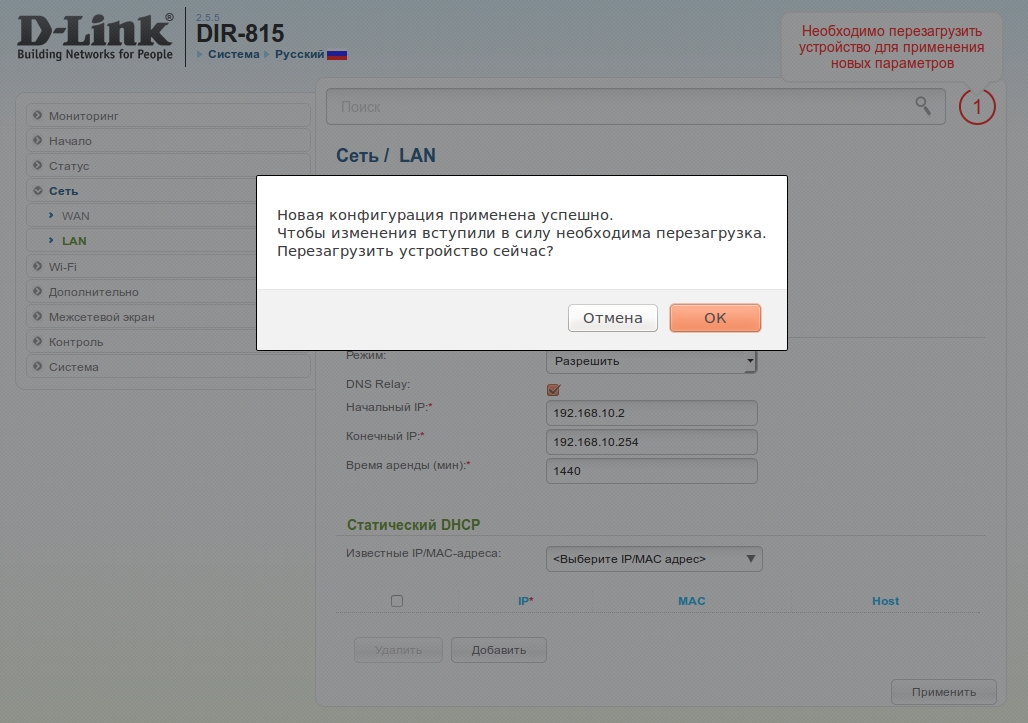Screen dimensions: 1028x723
Task: Click the arrow icon beside Wi-Fi
Action: point(38,267)
